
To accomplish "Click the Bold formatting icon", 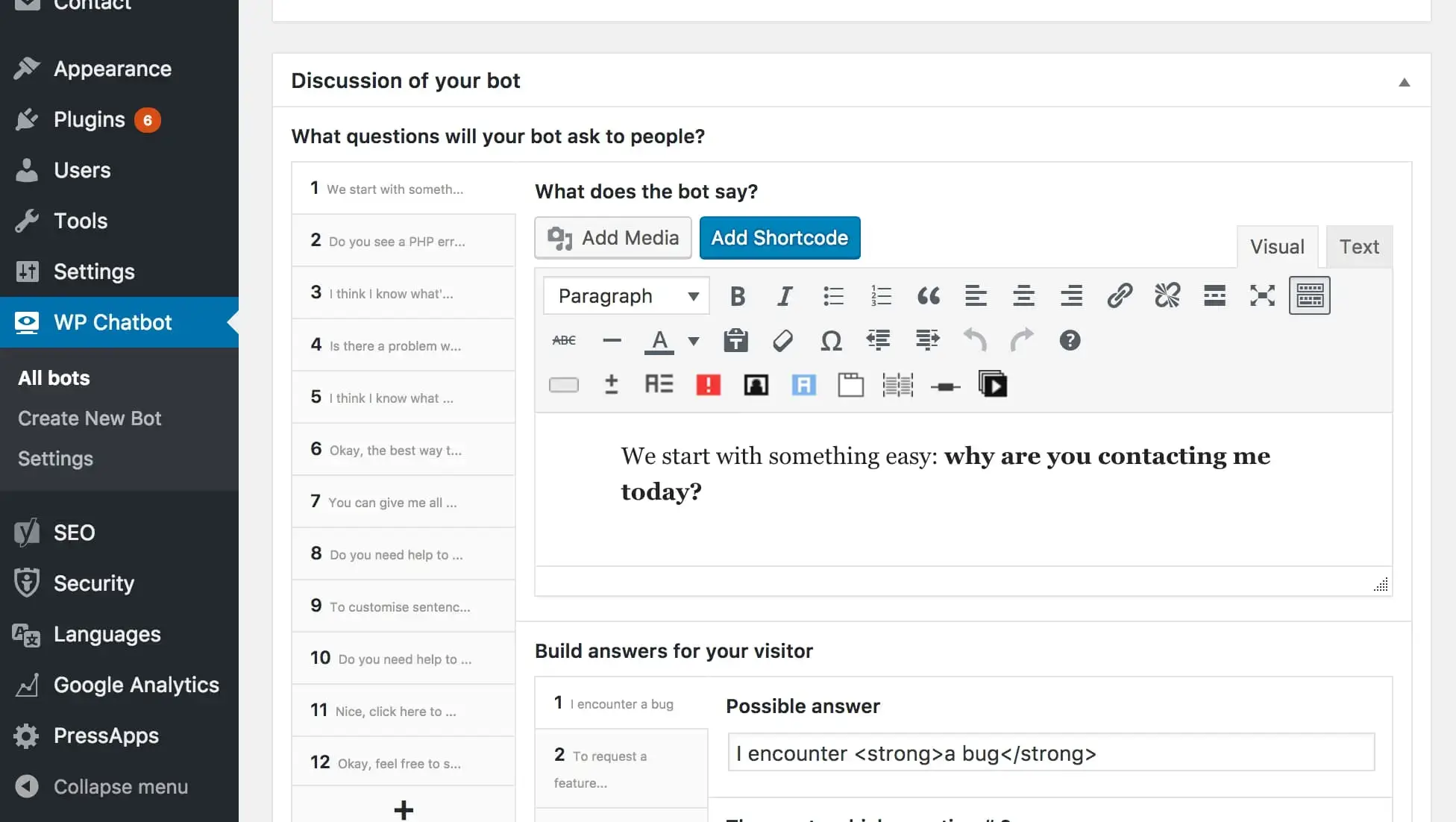I will pyautogui.click(x=737, y=296).
